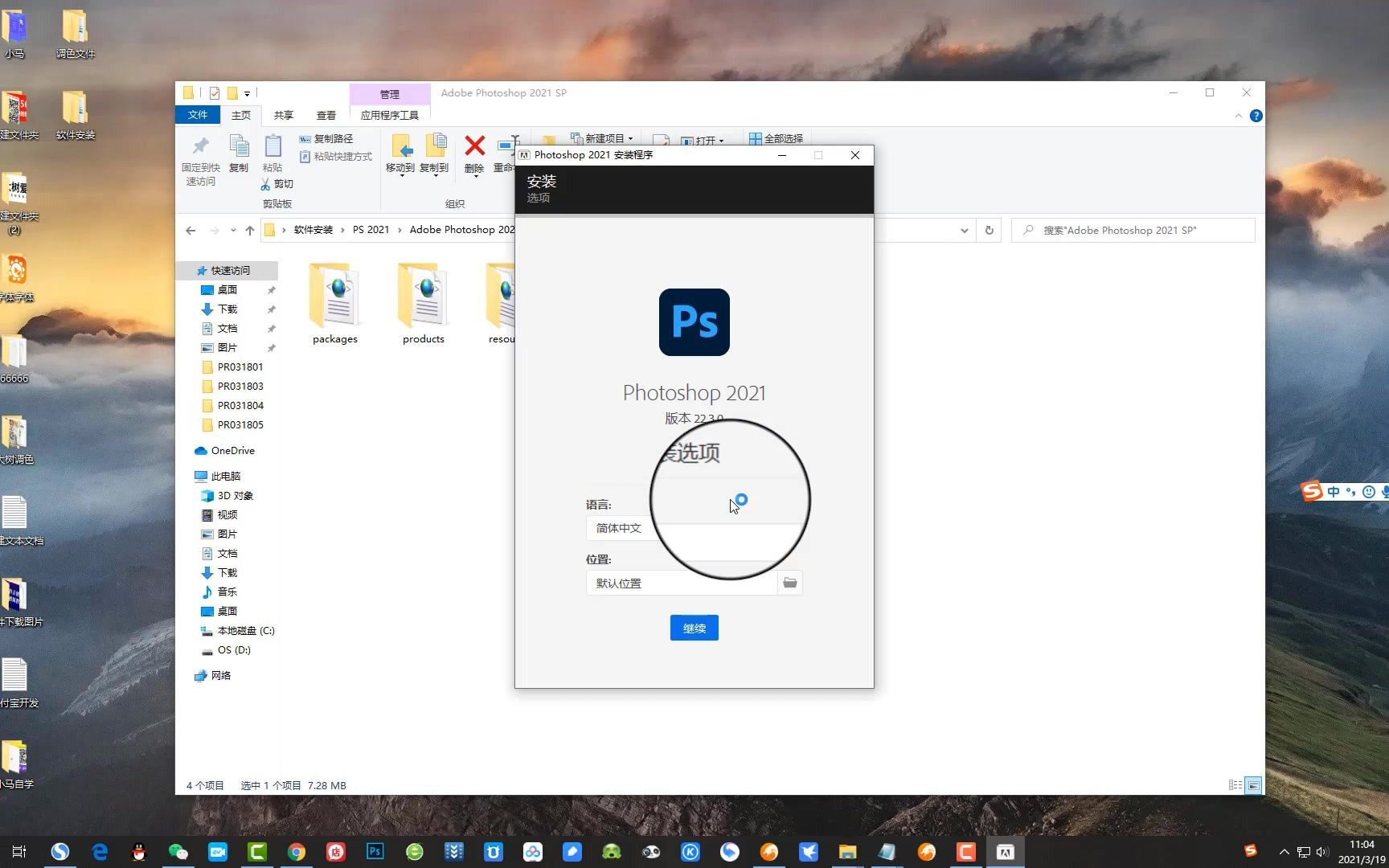
Task: Select 音乐 in navigation pane
Action: (x=219, y=592)
